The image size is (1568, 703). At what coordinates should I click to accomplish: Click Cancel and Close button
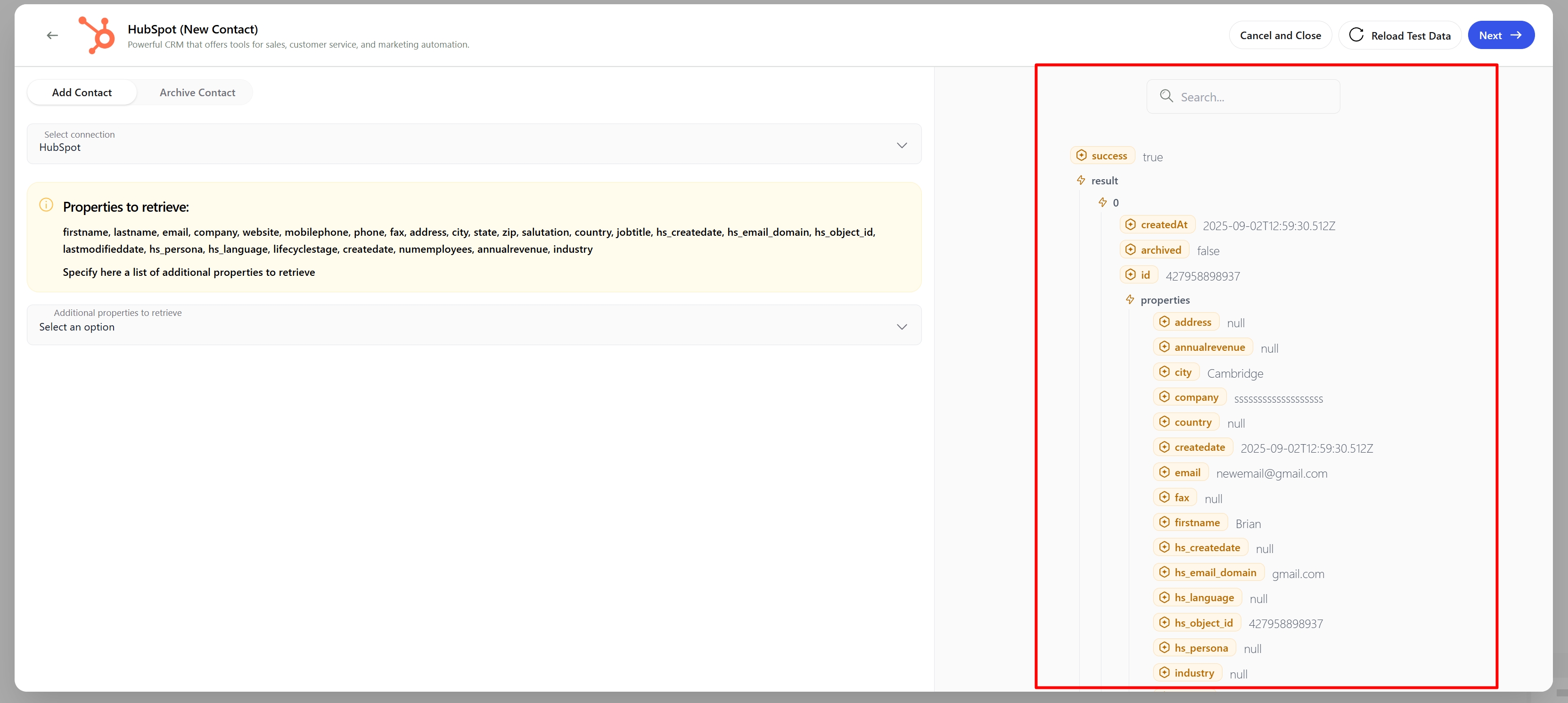coord(1280,35)
